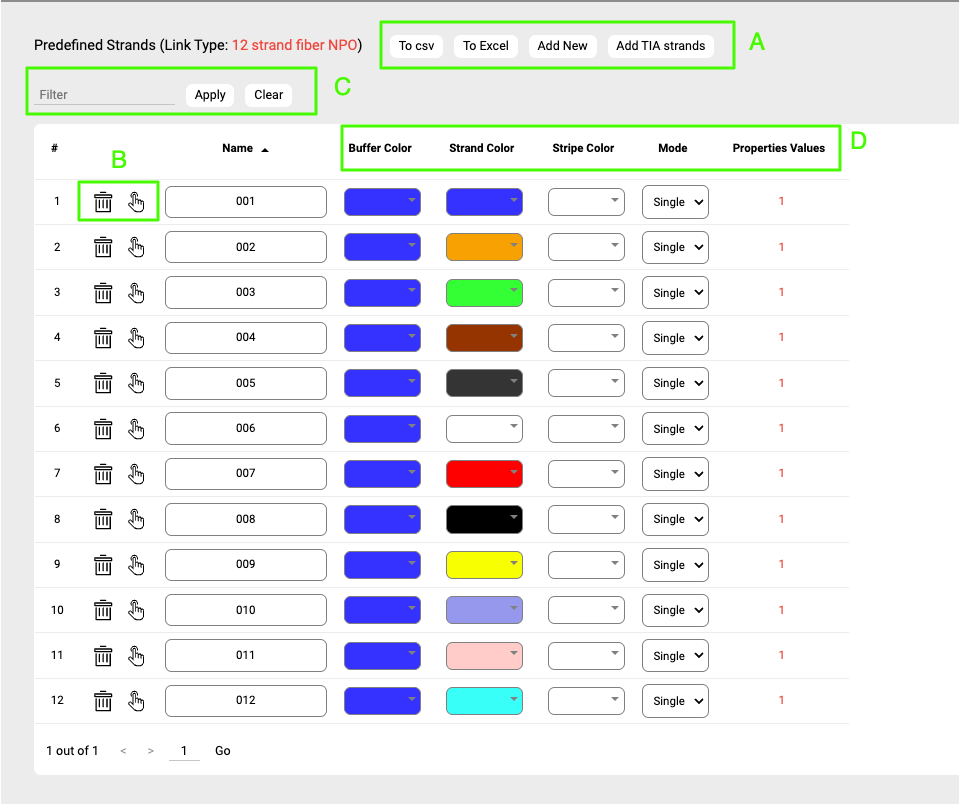Open the Mode selector for strand 008

[x=675, y=519]
